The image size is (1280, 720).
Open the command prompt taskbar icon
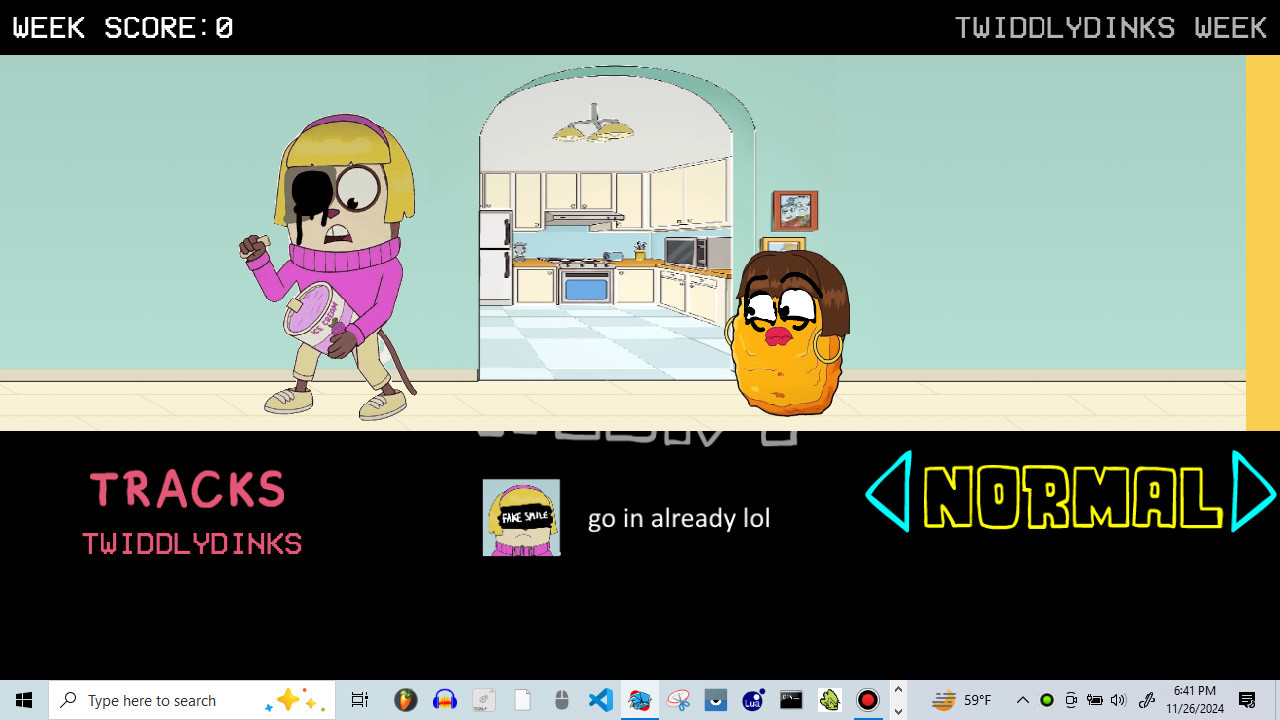tap(791, 700)
